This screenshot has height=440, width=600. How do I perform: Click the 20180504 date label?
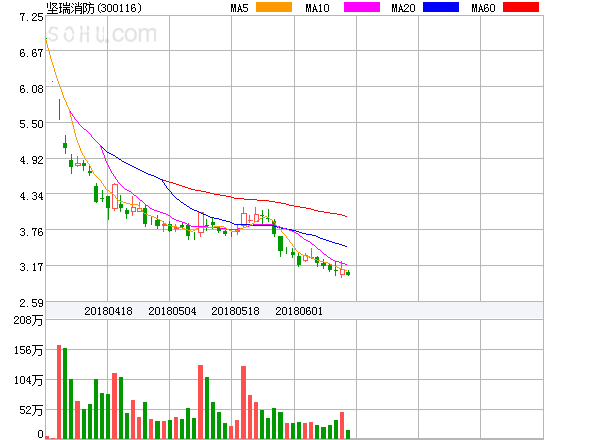(172, 311)
